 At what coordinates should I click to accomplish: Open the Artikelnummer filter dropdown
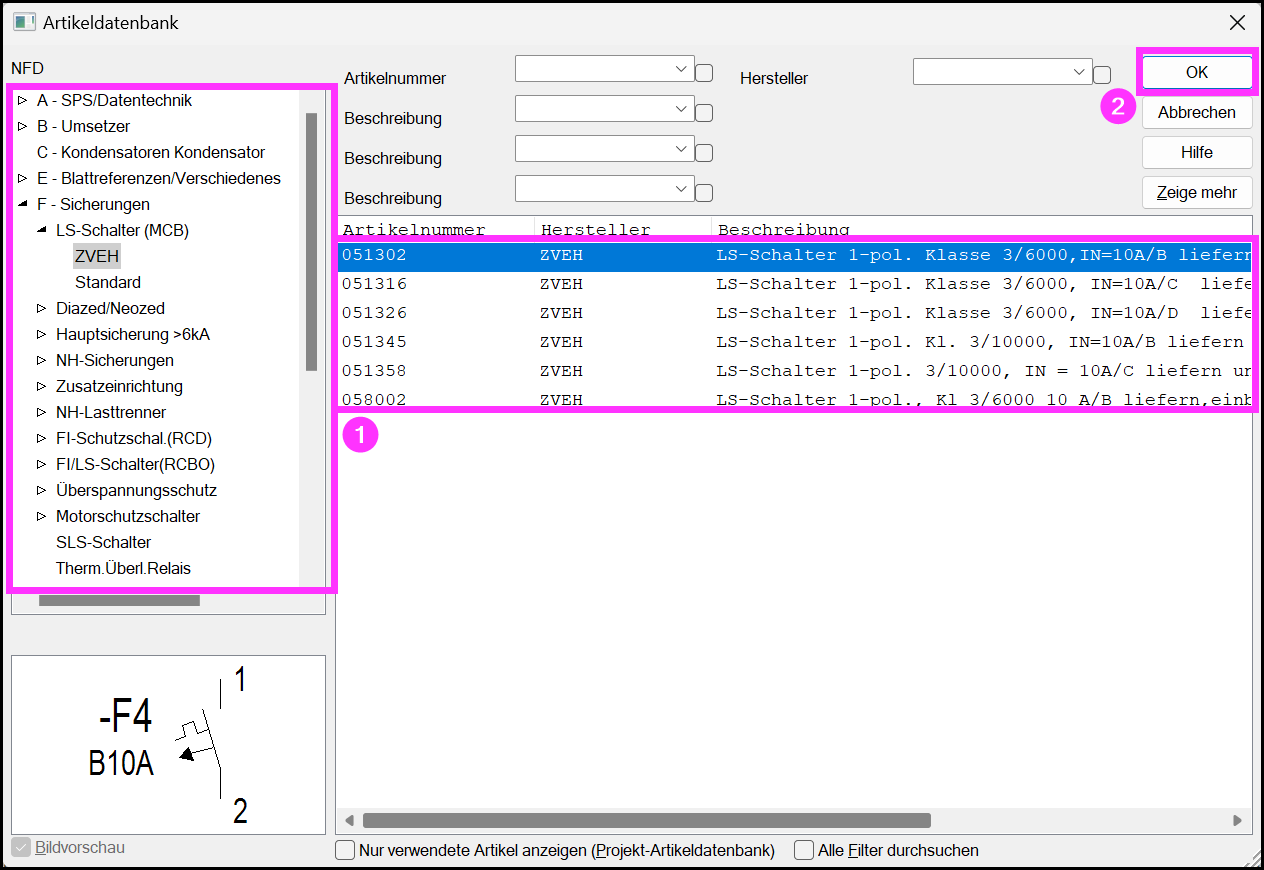tap(683, 69)
